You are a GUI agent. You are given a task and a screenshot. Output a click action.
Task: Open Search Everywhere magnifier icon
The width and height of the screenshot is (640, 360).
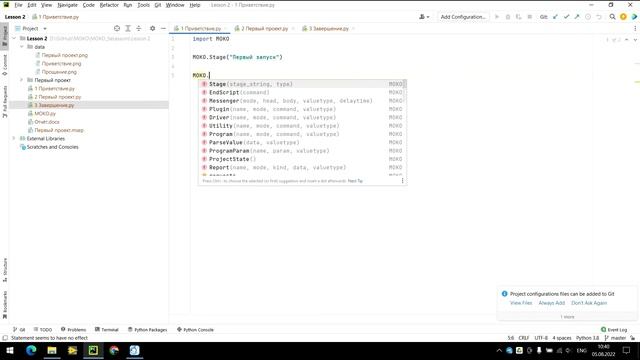coord(612,17)
